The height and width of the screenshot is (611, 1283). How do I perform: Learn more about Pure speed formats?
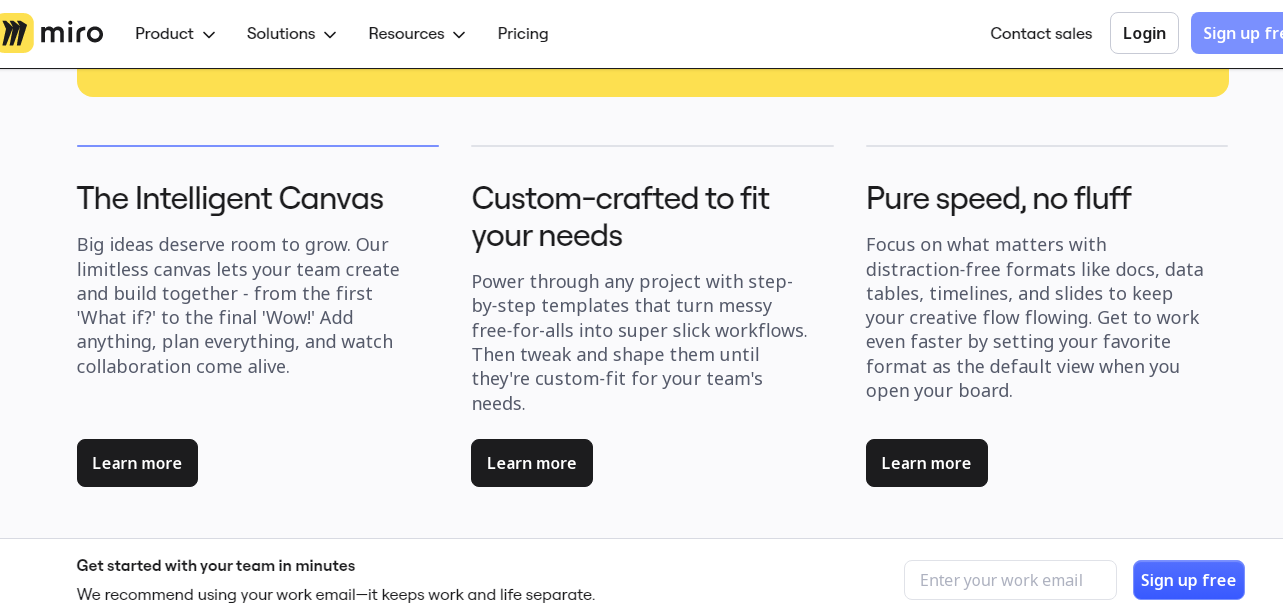click(926, 463)
